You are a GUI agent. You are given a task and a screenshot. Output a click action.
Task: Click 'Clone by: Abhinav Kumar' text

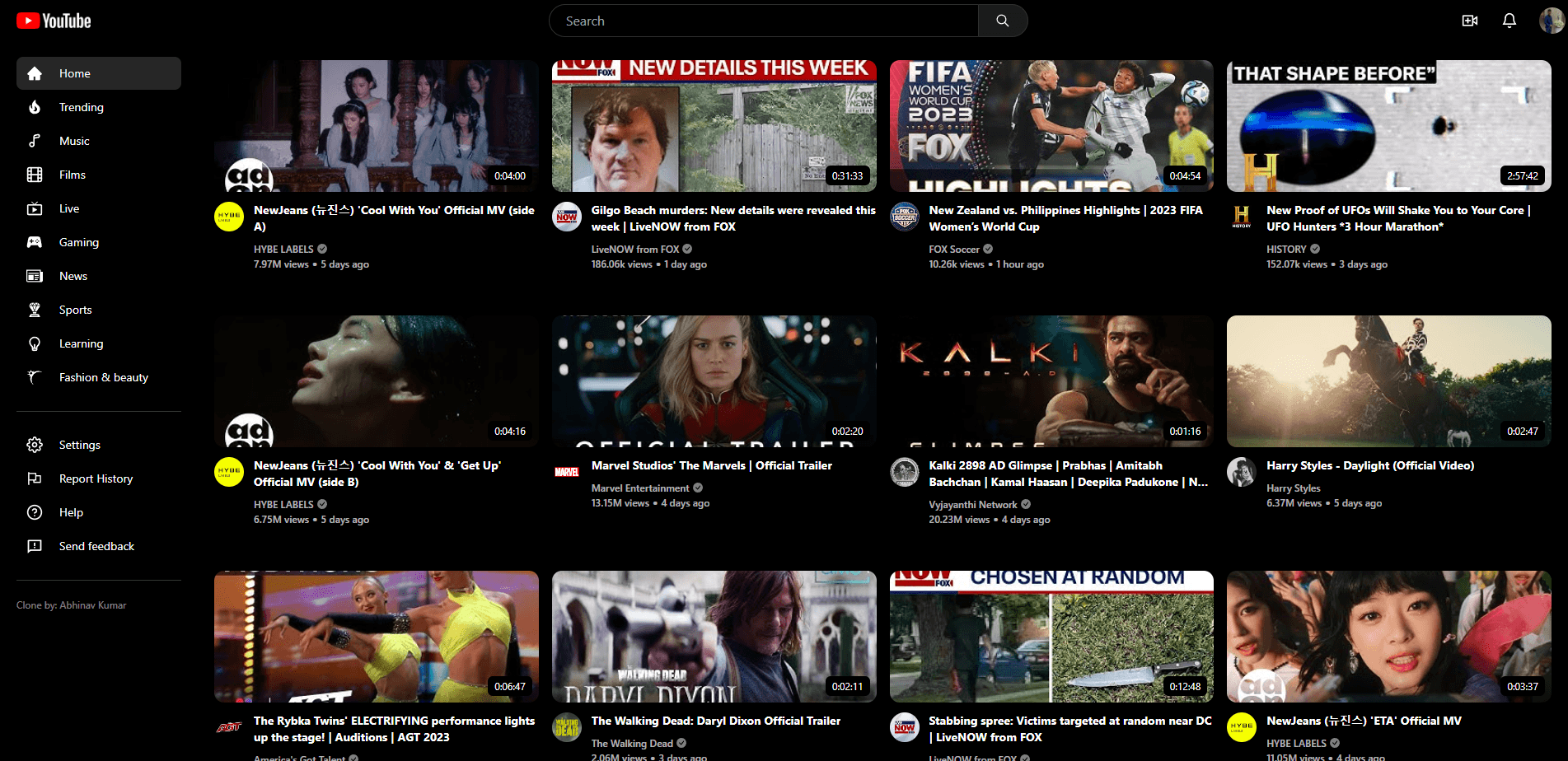[72, 605]
